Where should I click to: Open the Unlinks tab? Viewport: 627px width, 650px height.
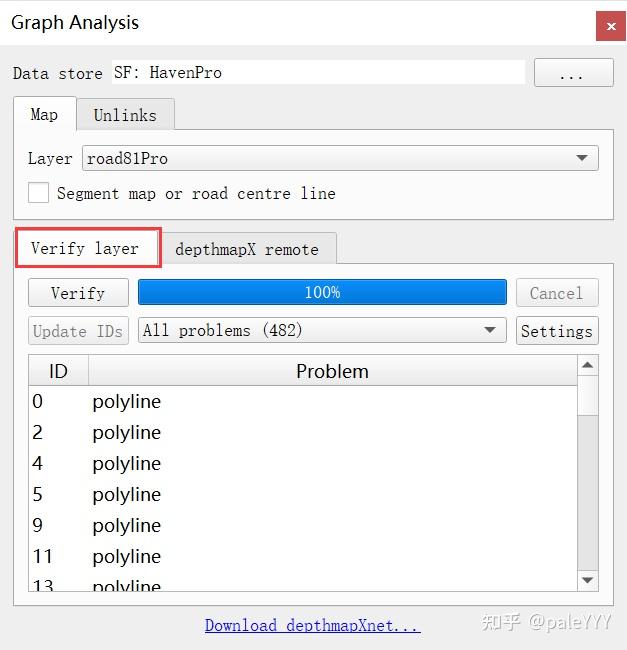tap(125, 115)
